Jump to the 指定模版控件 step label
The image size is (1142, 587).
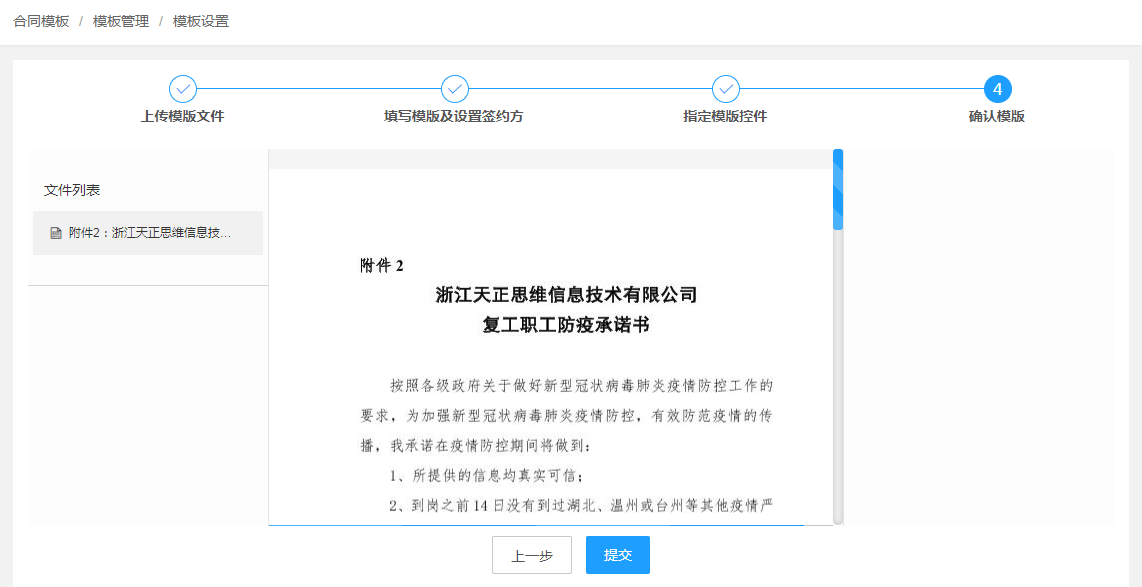(726, 116)
